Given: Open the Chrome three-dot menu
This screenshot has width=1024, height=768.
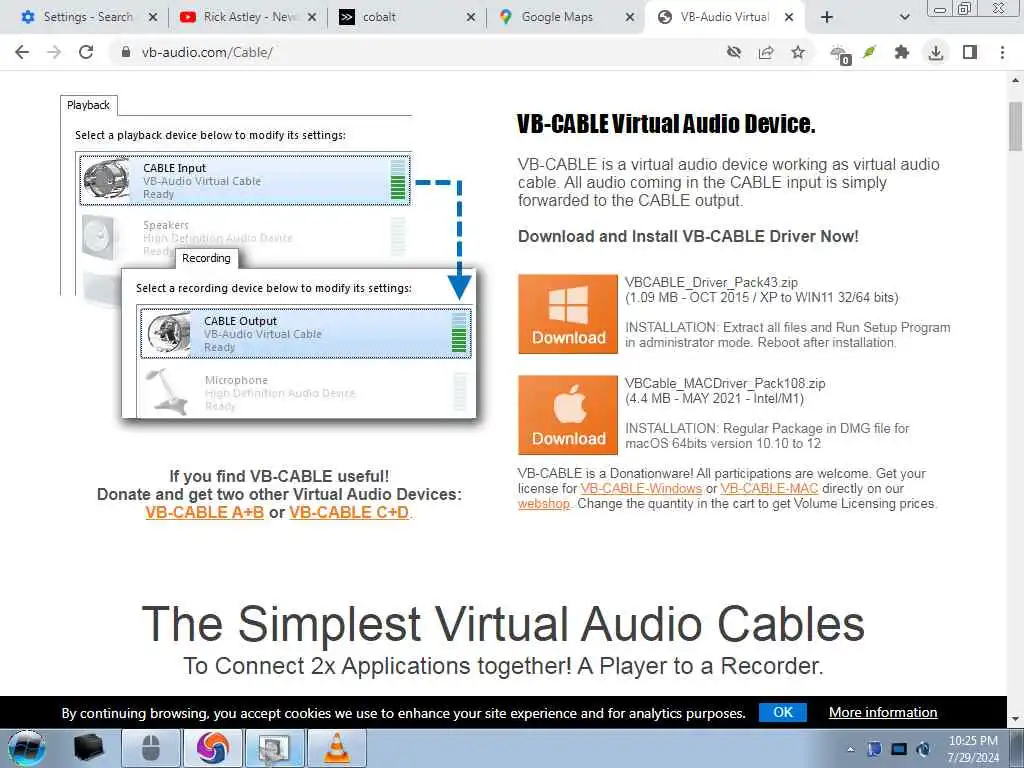Looking at the screenshot, I should [x=1002, y=52].
